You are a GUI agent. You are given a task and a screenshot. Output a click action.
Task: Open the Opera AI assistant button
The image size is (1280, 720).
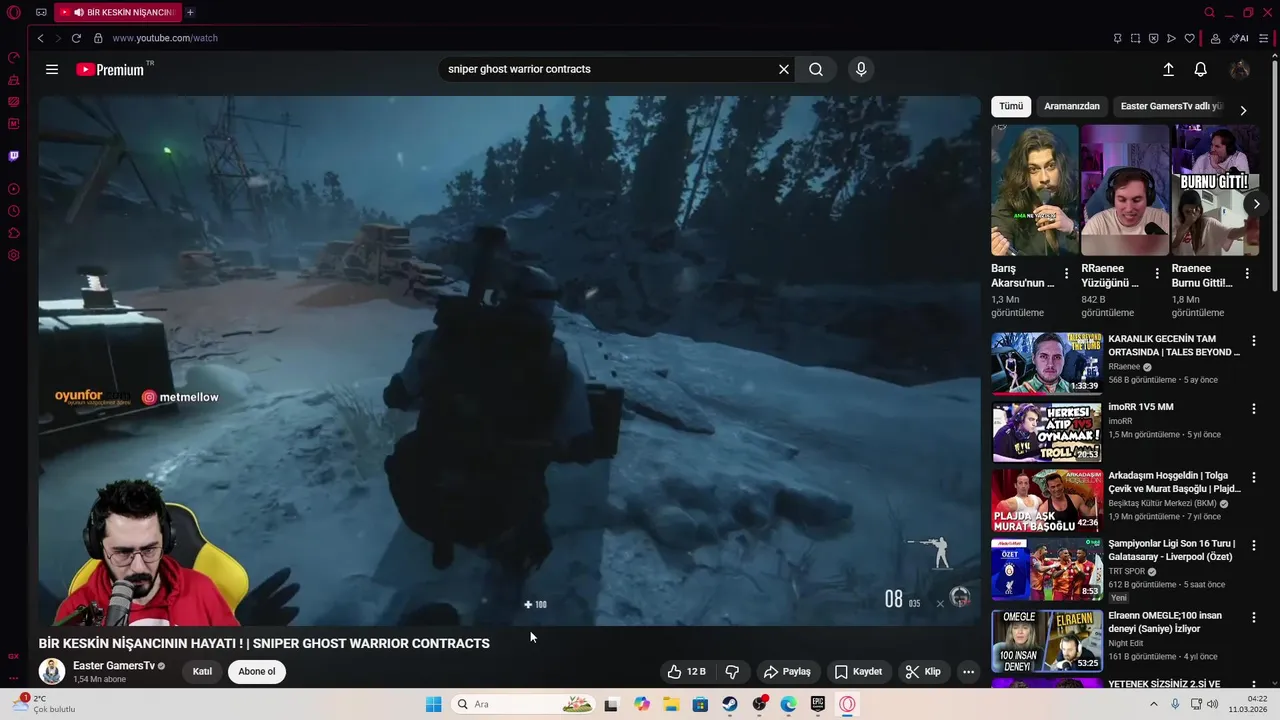1239,38
